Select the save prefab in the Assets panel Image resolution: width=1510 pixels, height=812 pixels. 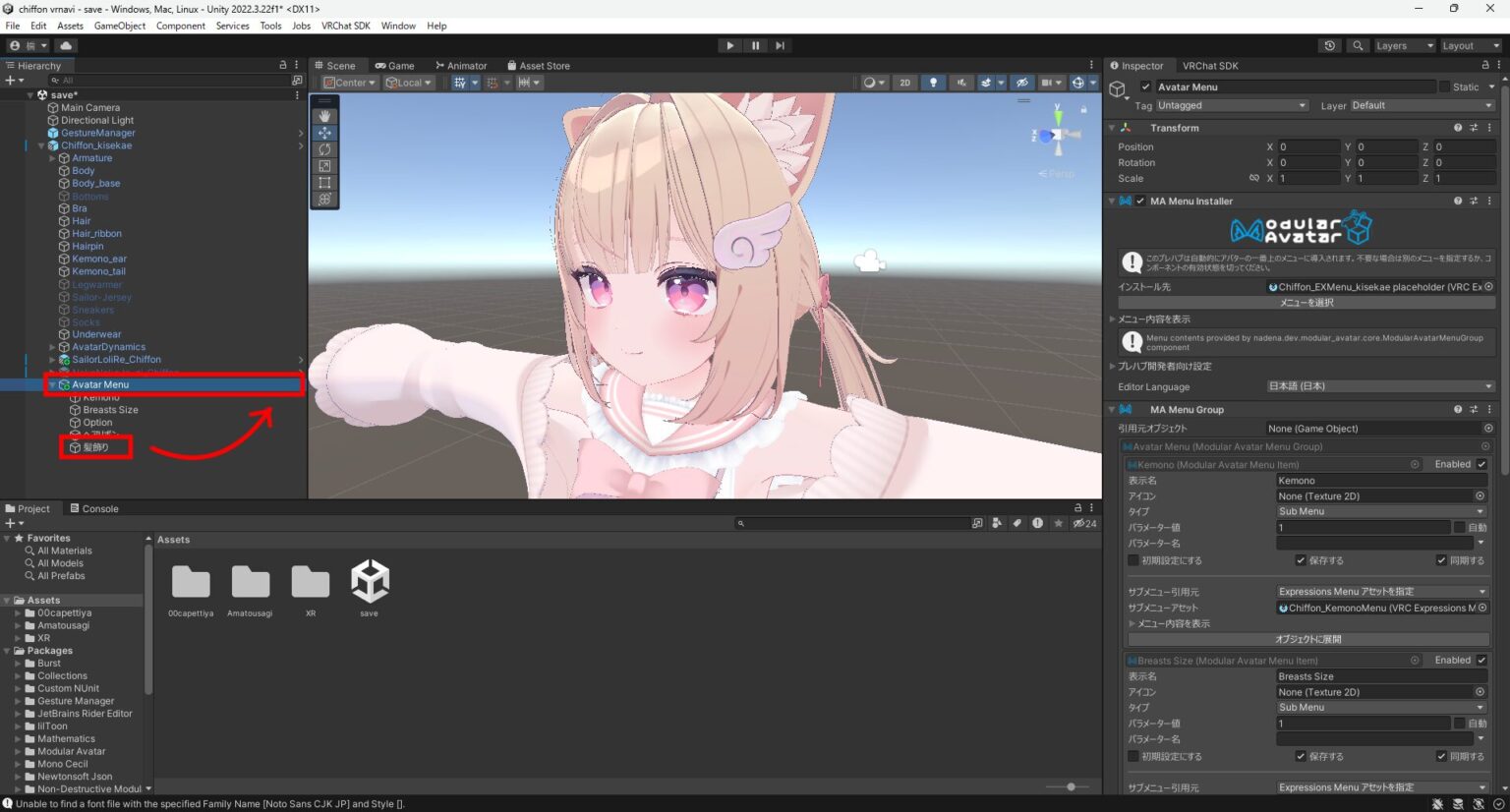coord(370,582)
